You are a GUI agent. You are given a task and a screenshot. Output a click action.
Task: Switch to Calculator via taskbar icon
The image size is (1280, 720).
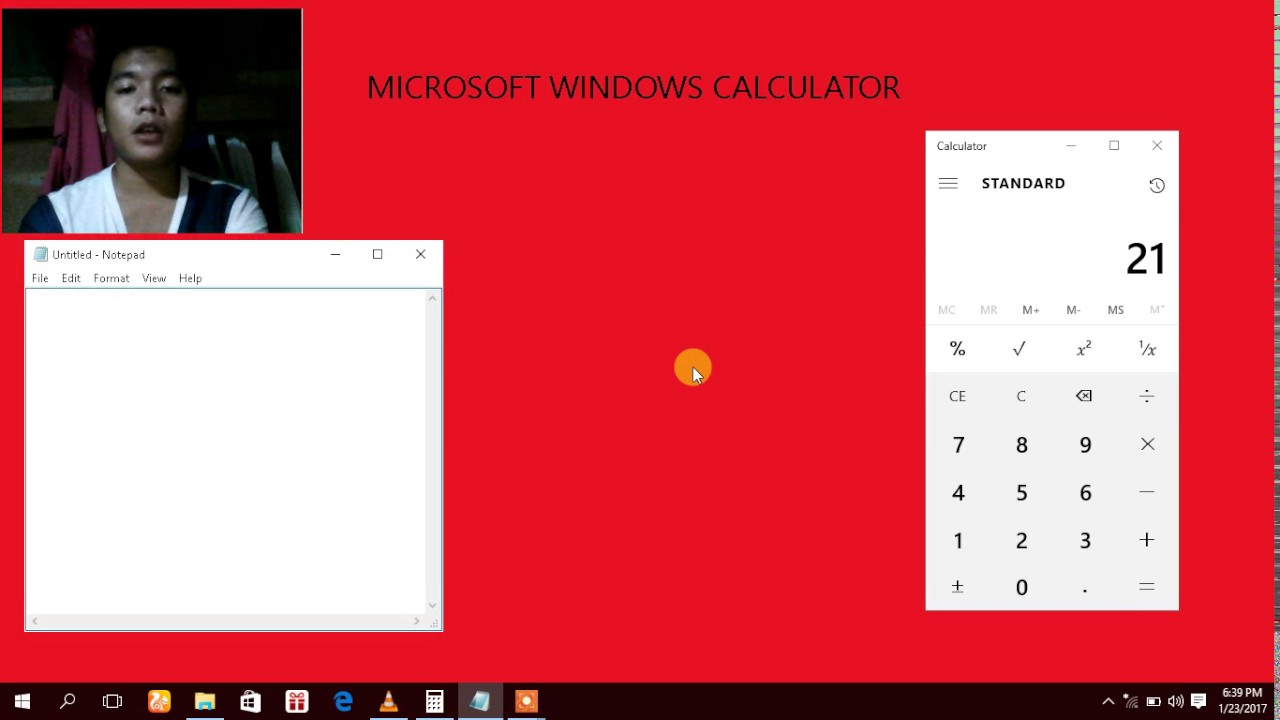434,702
